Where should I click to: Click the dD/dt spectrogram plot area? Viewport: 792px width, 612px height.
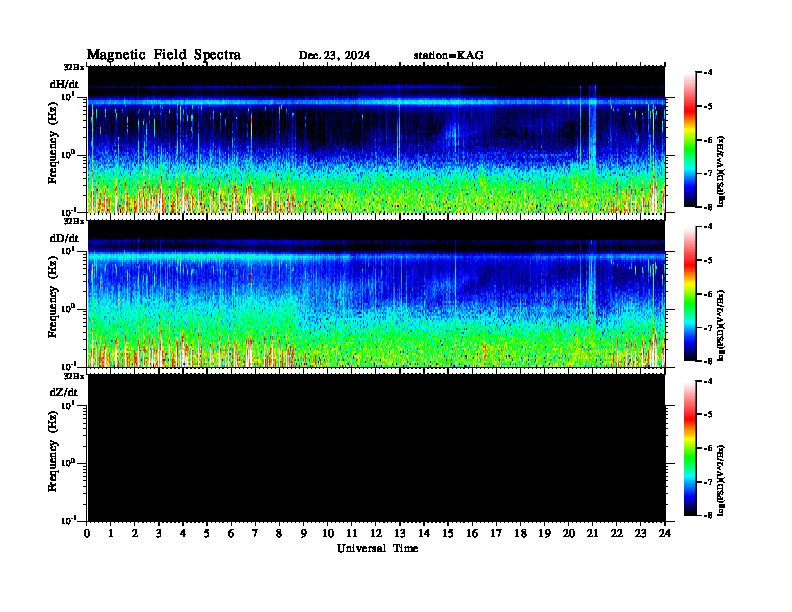pos(376,294)
